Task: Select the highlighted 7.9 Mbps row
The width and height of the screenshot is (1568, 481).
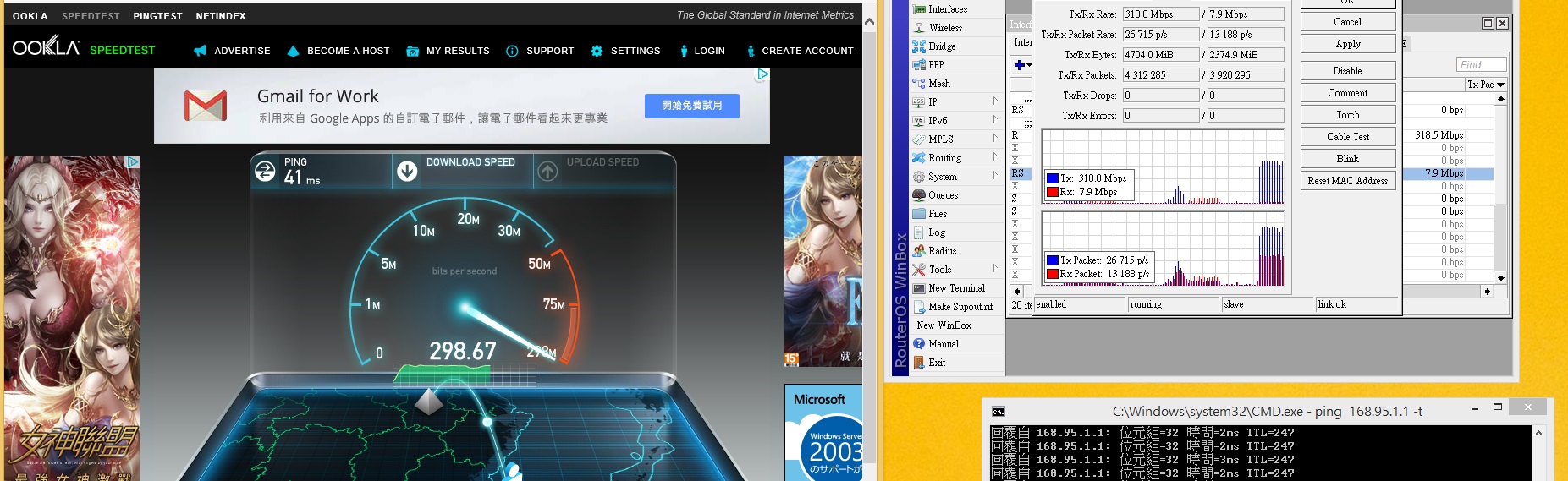Action: [1448, 173]
